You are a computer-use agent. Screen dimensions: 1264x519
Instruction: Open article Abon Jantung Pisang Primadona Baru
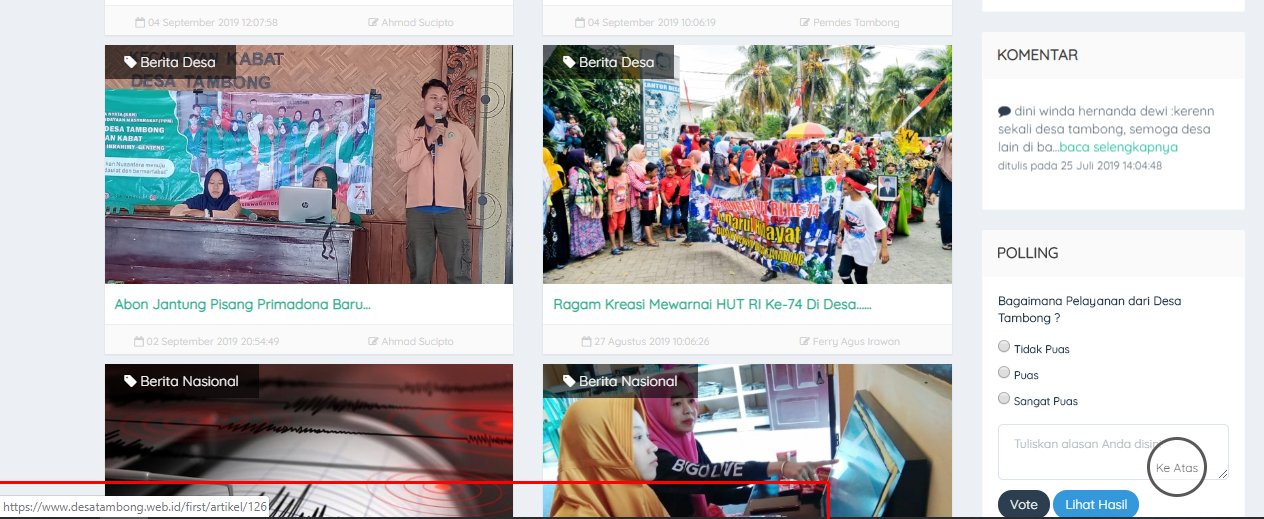pyautogui.click(x=243, y=304)
